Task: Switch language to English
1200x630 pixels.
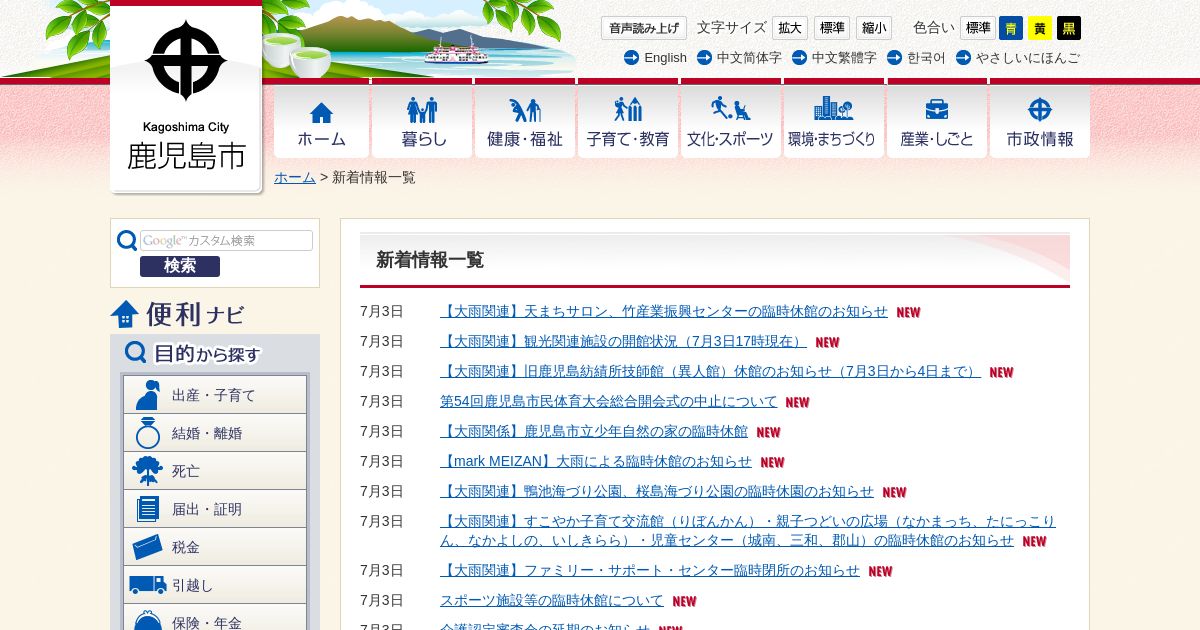Action: tap(665, 58)
